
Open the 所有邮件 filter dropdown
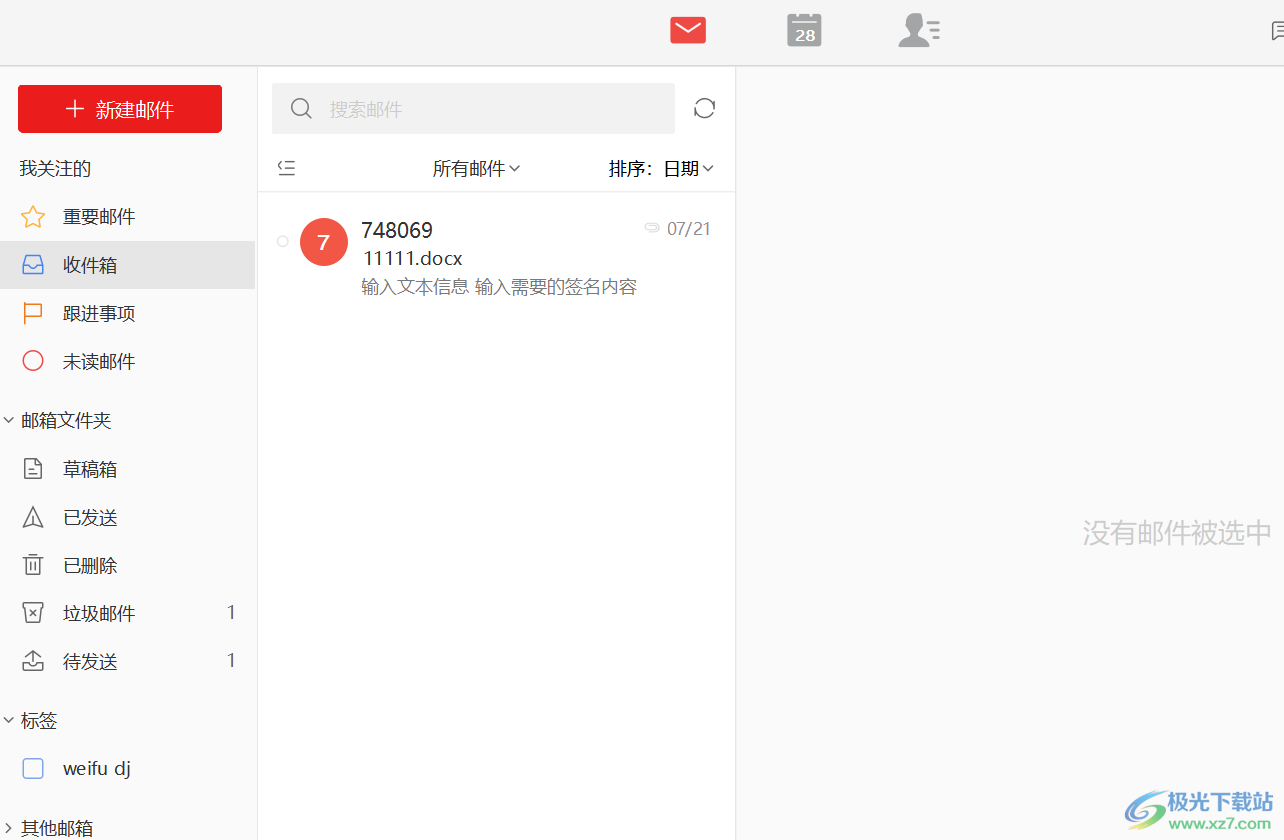[476, 169]
